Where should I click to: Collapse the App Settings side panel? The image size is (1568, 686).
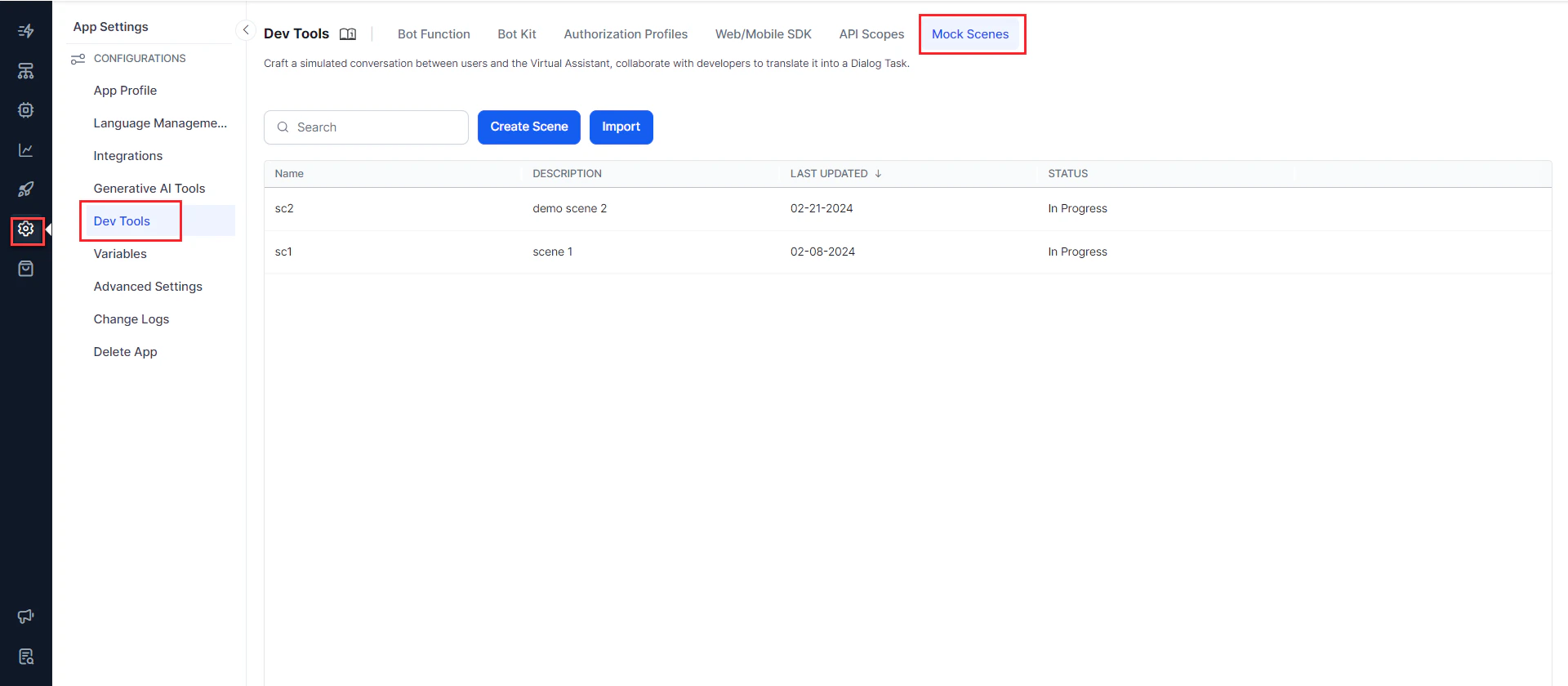(x=246, y=30)
